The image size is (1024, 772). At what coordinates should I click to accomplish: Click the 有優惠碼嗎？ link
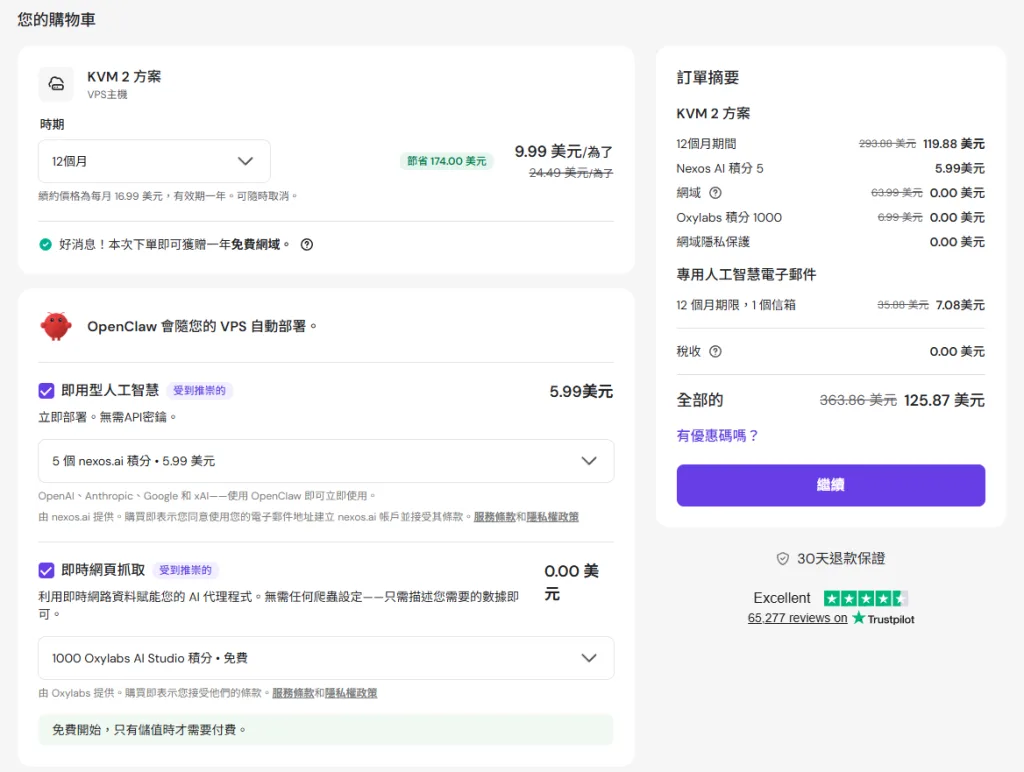[x=718, y=435]
